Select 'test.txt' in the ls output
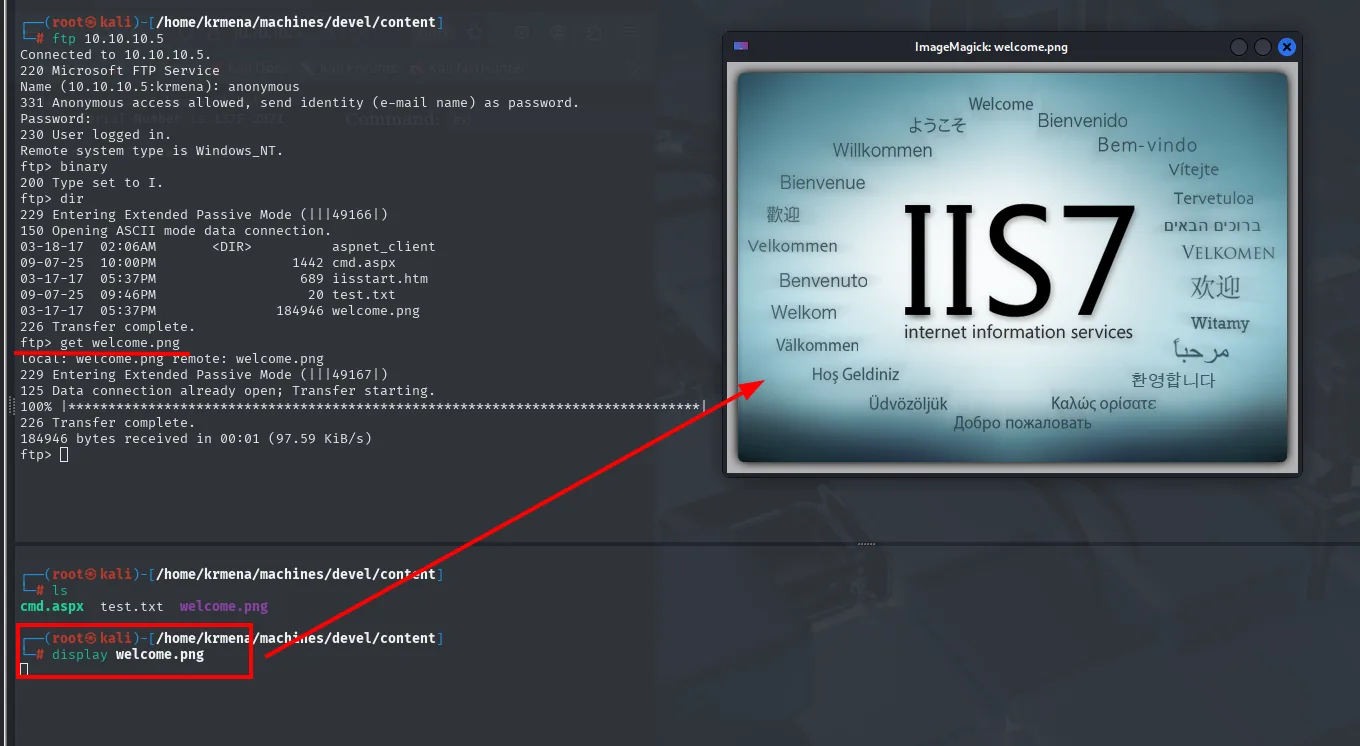 point(132,606)
